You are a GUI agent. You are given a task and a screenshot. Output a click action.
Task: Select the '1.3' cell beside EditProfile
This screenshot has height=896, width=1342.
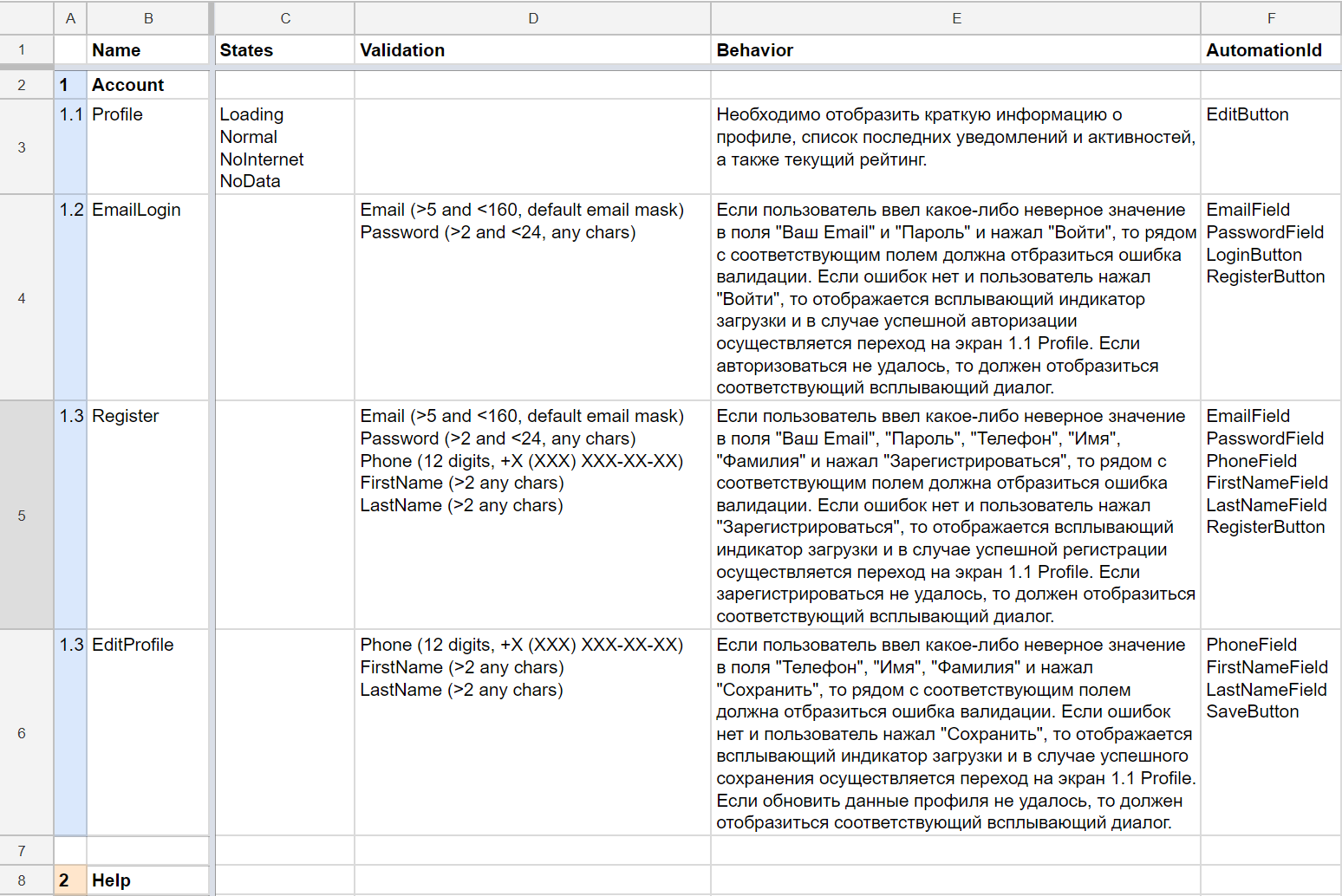click(x=70, y=733)
